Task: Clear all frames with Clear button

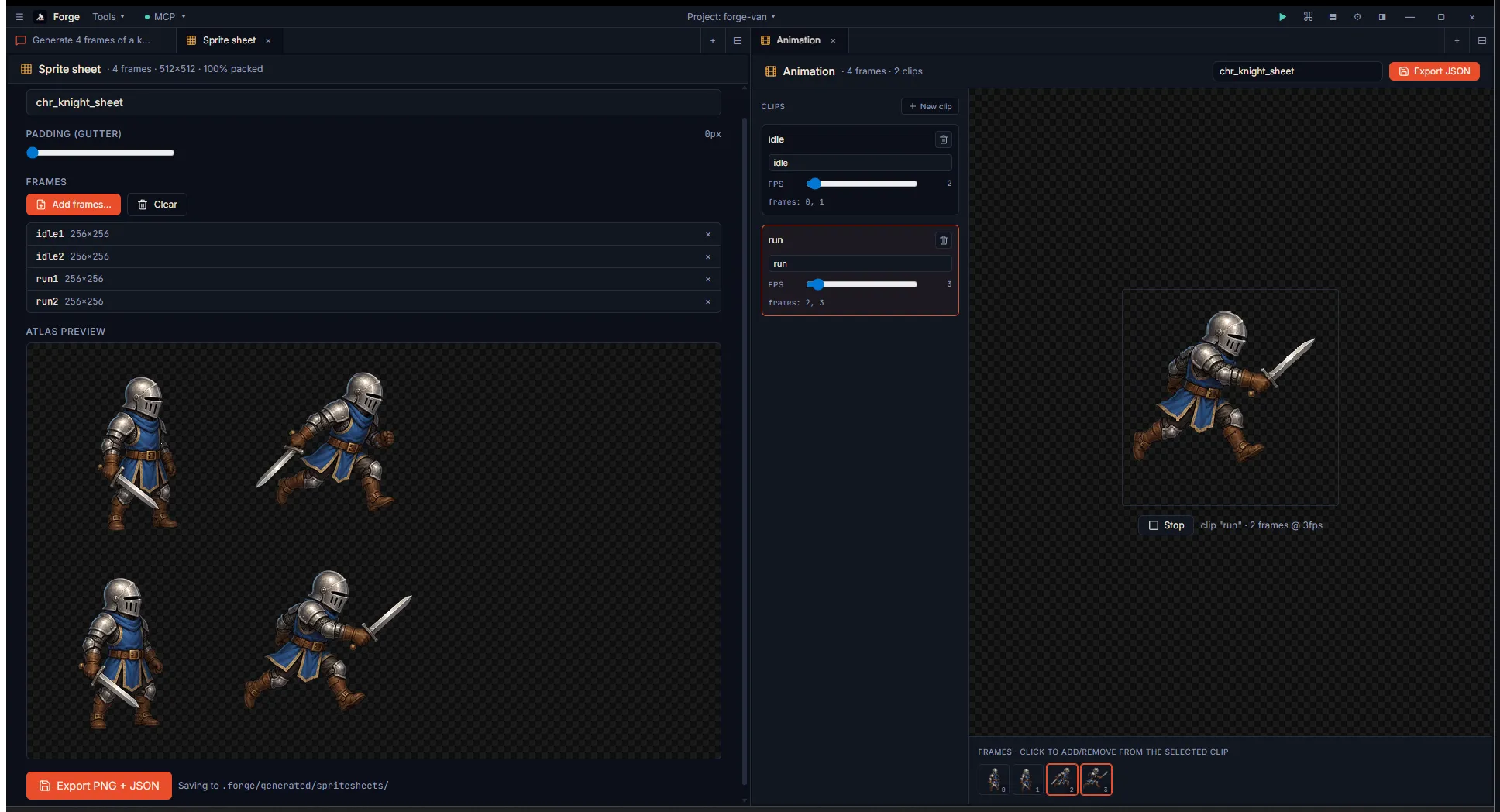Action: [157, 205]
